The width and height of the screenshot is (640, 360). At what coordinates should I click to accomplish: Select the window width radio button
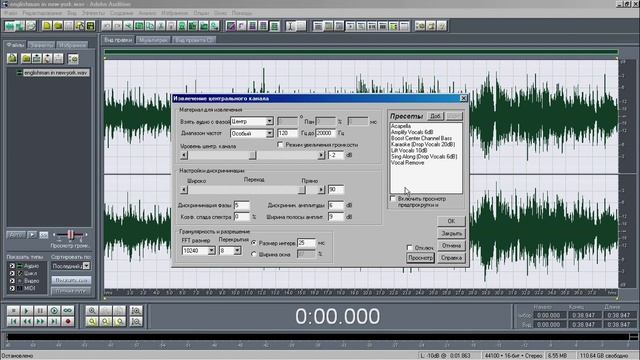click(x=253, y=254)
